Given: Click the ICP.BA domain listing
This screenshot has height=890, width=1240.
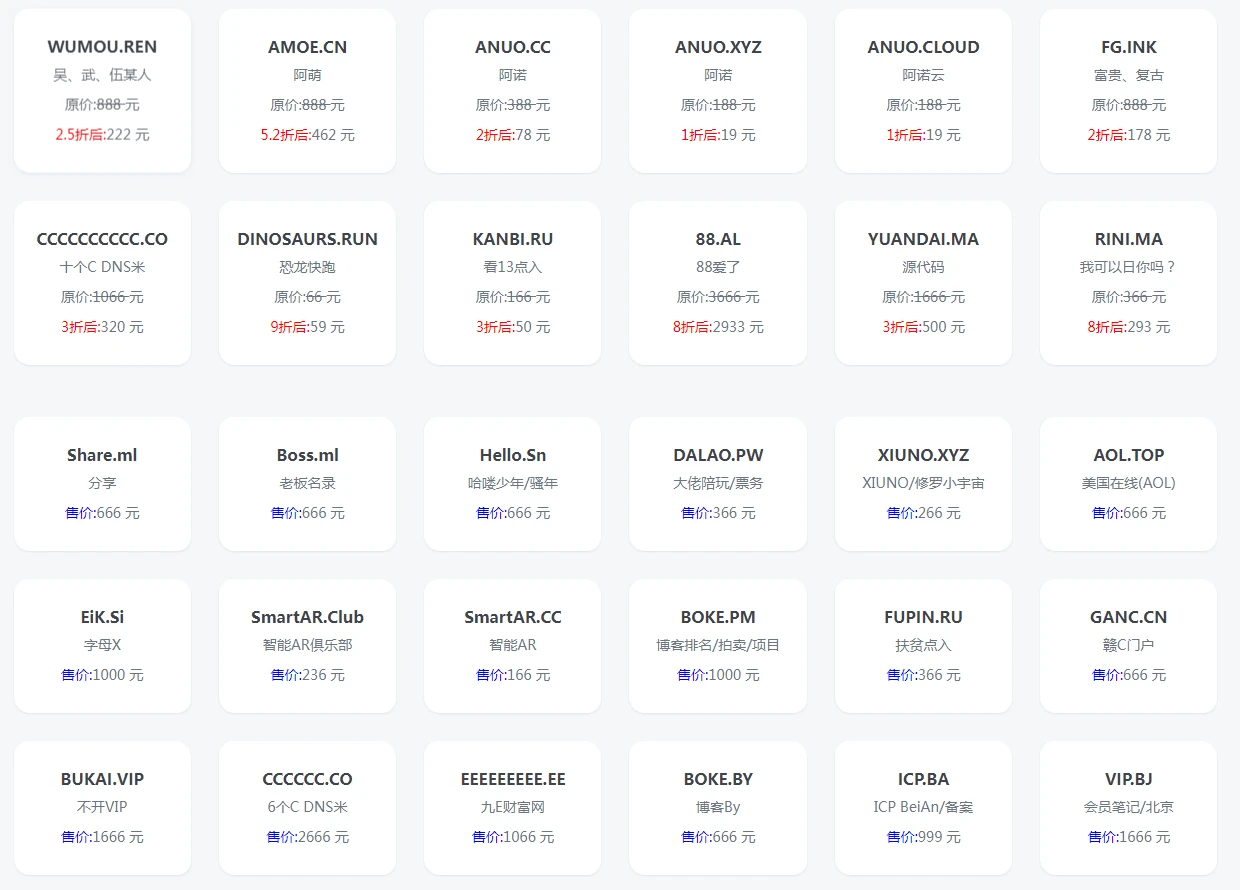Looking at the screenshot, I should (923, 808).
